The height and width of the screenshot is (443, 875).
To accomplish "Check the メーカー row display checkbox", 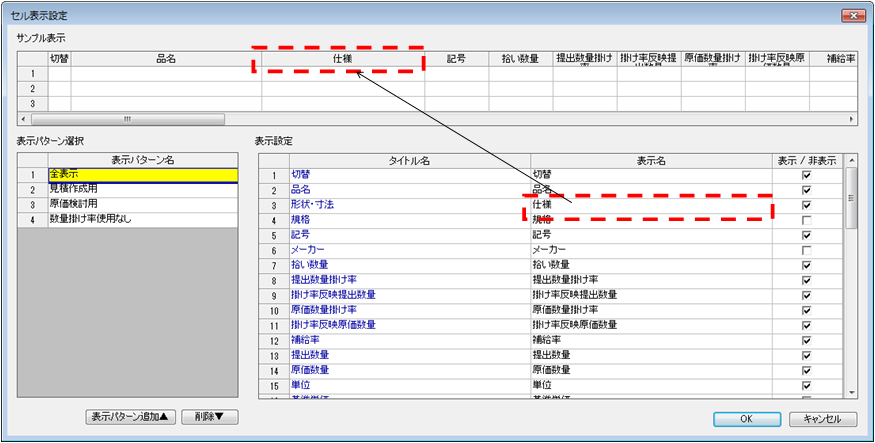I will pyautogui.click(x=806, y=250).
